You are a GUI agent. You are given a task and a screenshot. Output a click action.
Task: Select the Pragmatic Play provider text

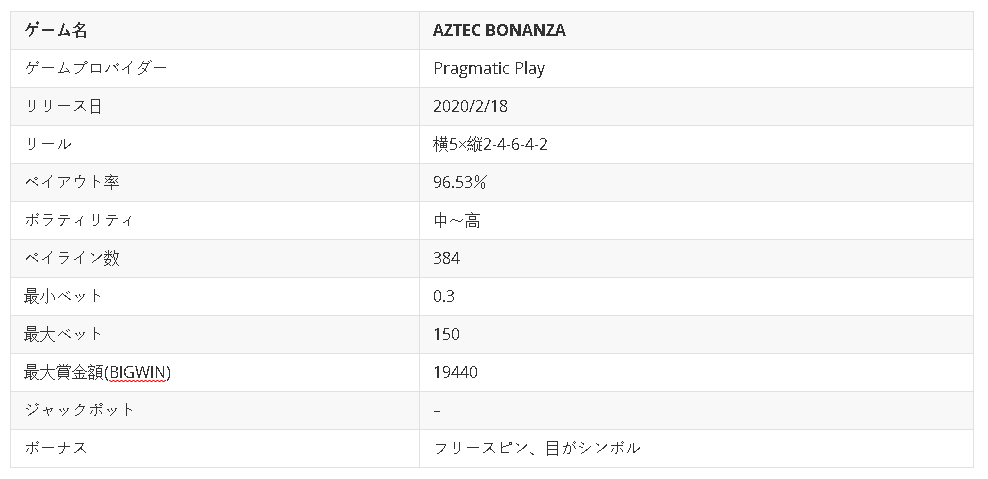[x=489, y=68]
